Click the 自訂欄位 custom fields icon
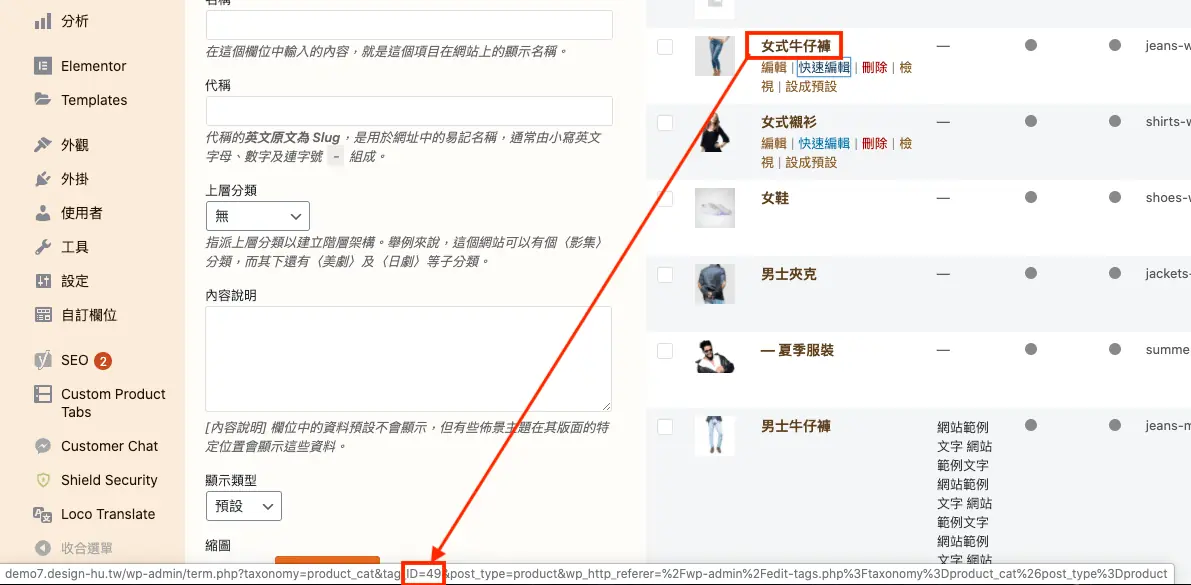1191x585 pixels. tap(43, 315)
